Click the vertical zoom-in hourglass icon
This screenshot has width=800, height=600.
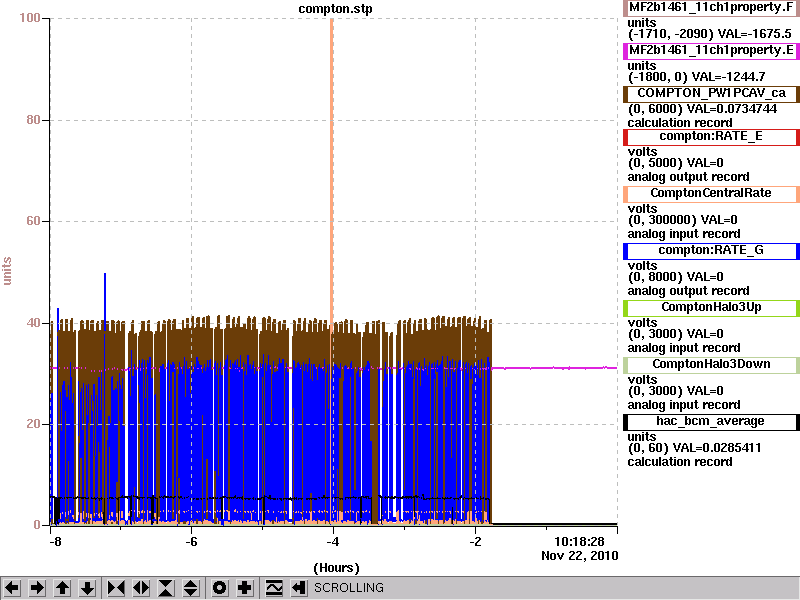pyautogui.click(x=166, y=588)
